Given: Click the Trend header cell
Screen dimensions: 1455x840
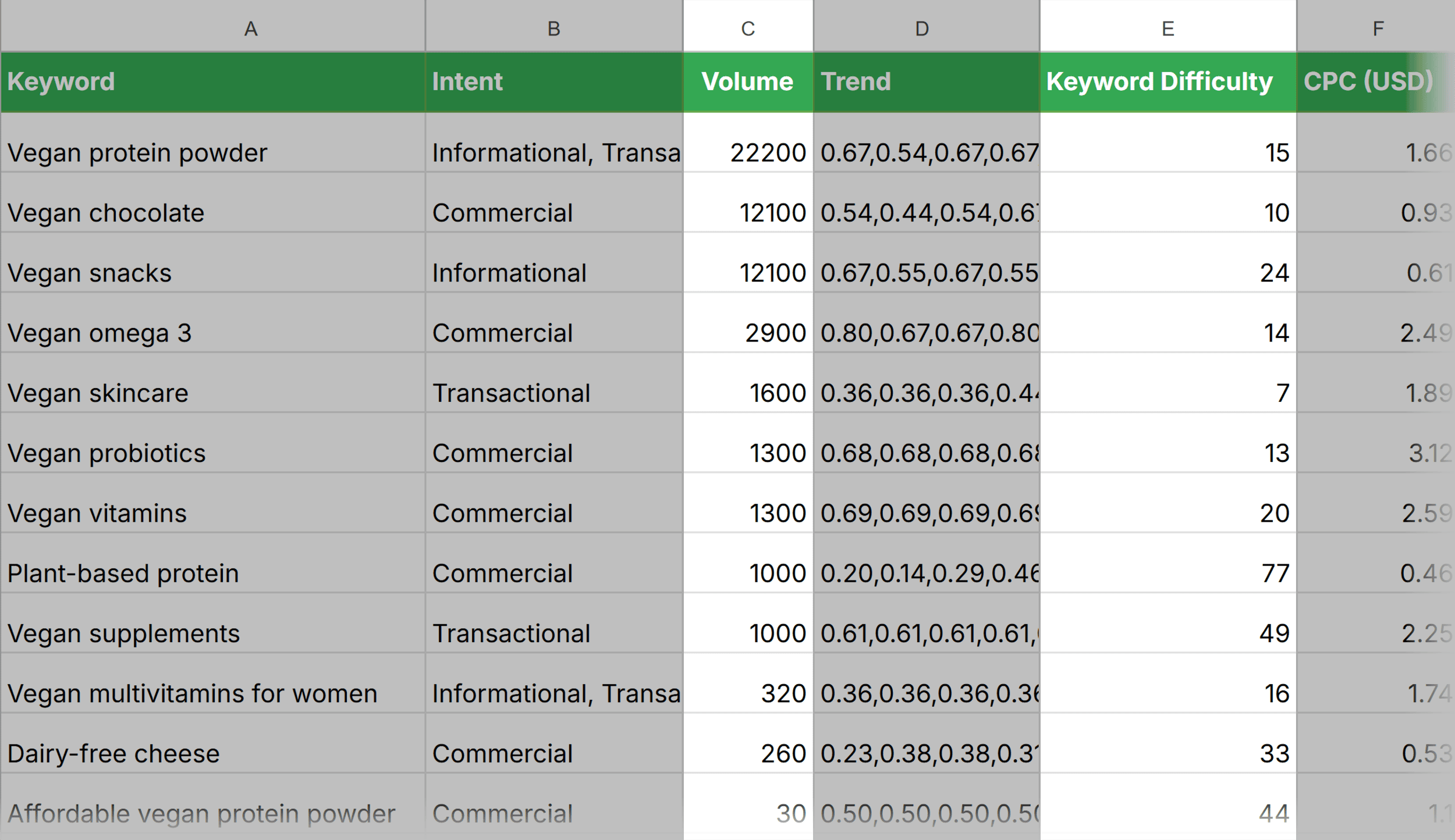Looking at the screenshot, I should [x=927, y=82].
